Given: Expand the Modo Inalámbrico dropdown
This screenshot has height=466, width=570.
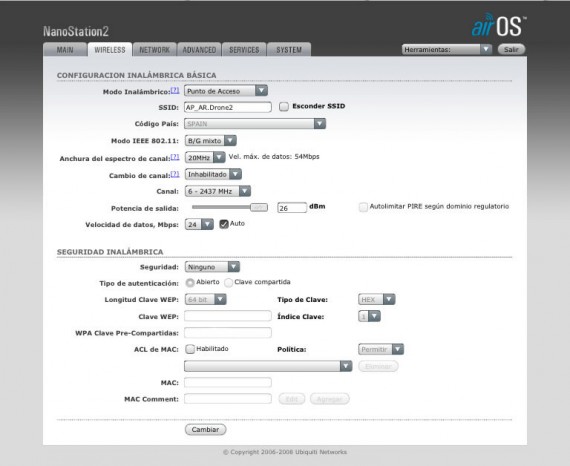Looking at the screenshot, I should (x=226, y=91).
